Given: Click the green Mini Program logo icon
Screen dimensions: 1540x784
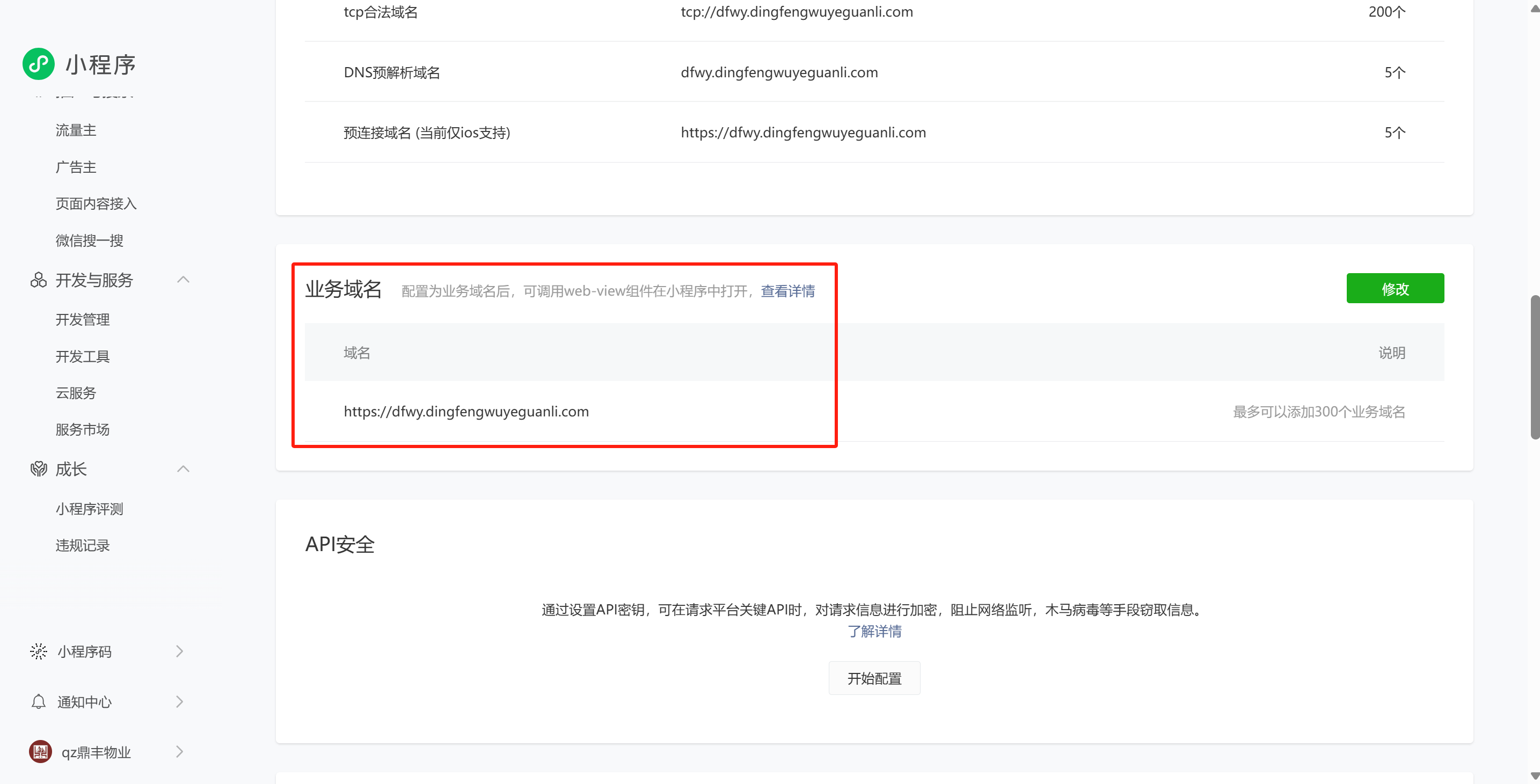Looking at the screenshot, I should click(38, 64).
